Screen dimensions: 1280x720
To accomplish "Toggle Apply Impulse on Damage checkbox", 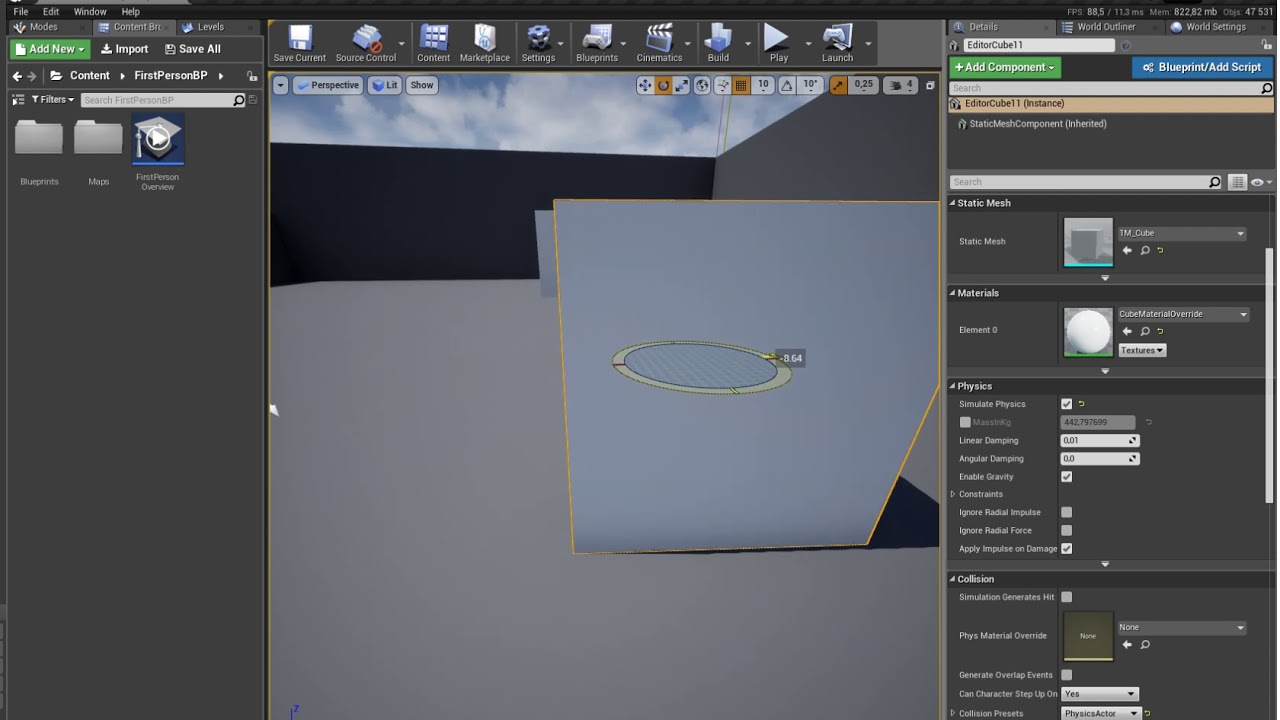I will [x=1066, y=549].
